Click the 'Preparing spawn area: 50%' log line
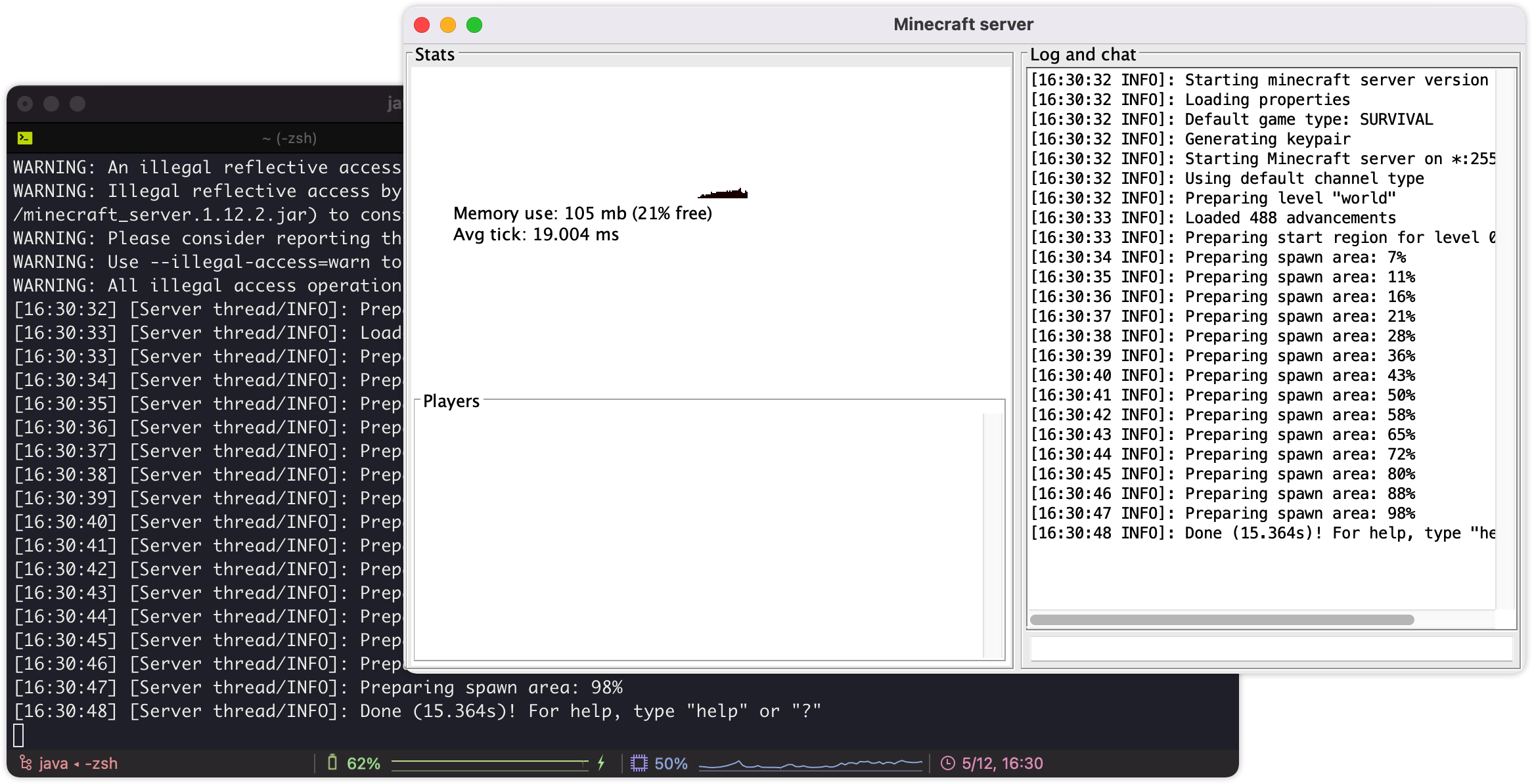 click(1222, 395)
